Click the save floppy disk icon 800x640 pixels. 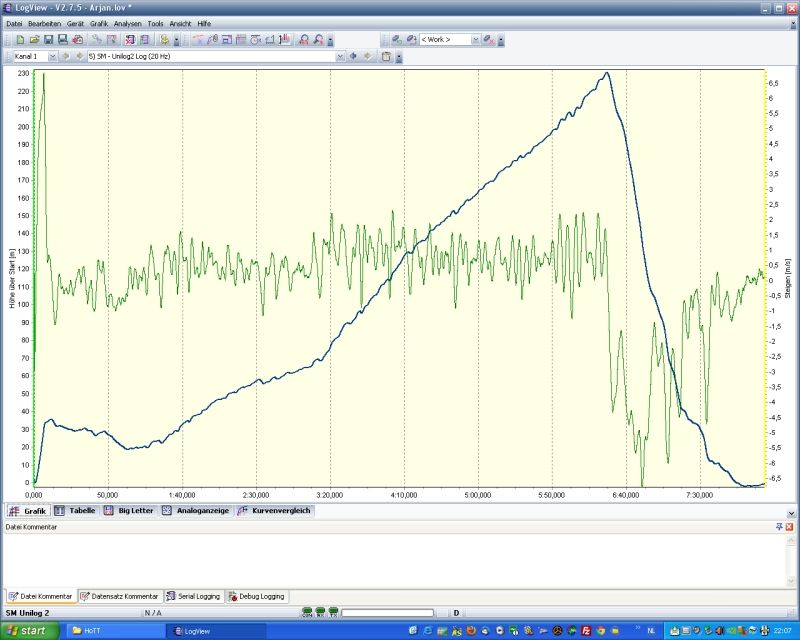coord(48,40)
